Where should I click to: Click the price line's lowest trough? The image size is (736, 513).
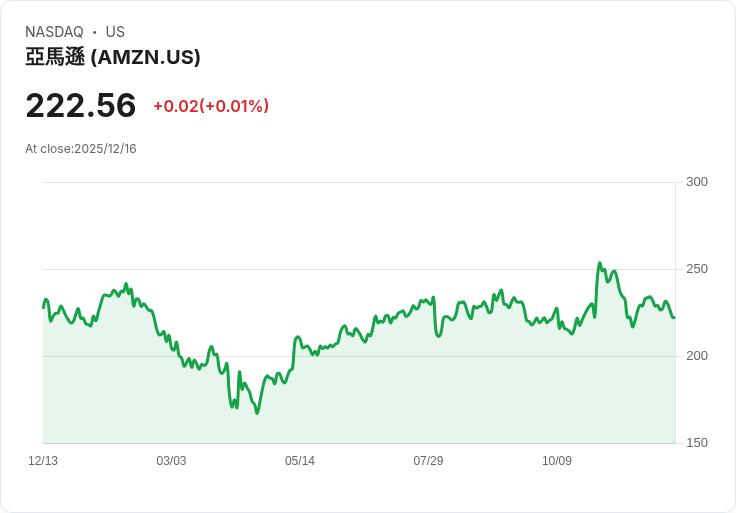point(257,413)
